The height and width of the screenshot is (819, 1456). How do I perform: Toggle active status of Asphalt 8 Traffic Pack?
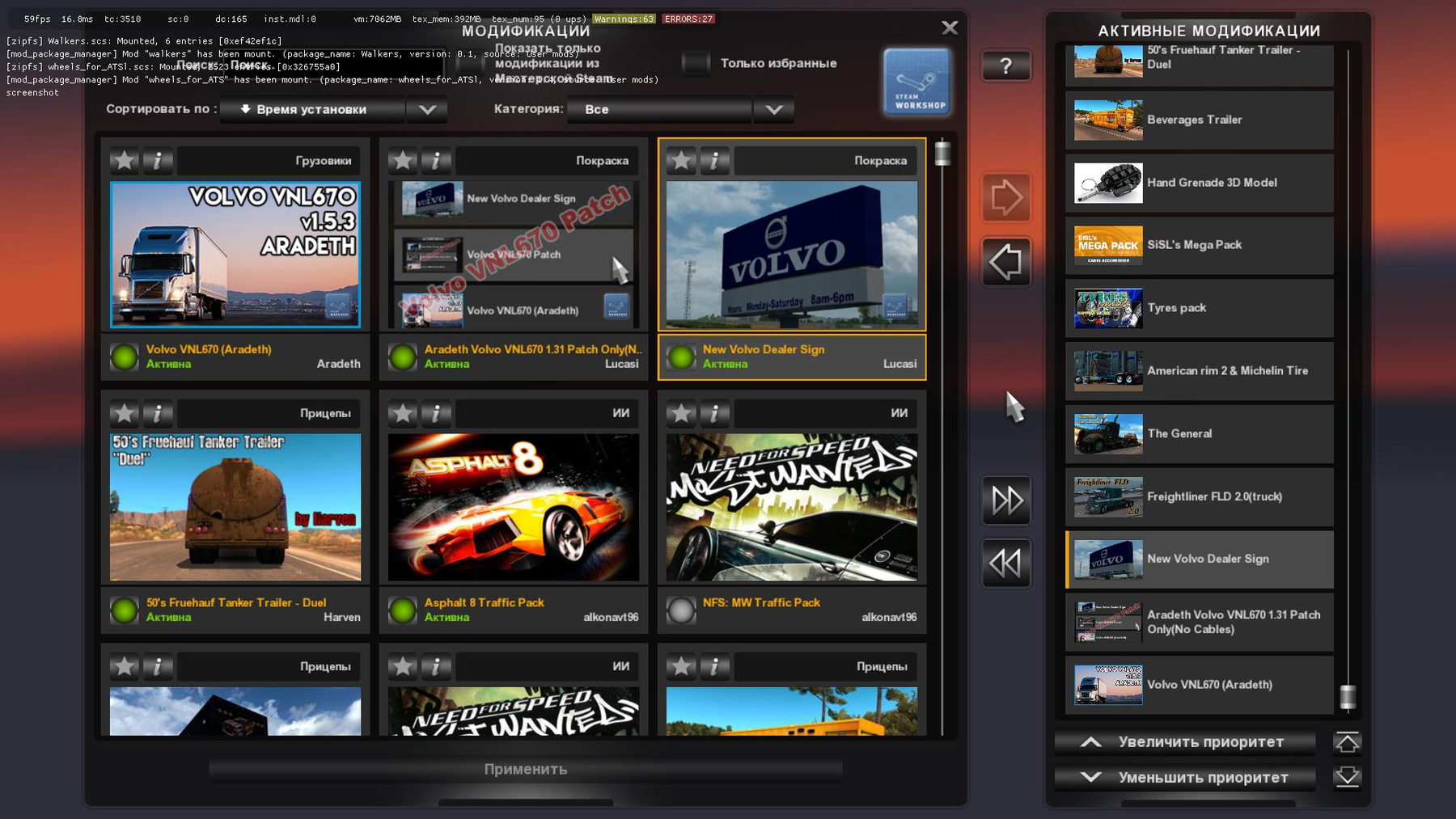(x=403, y=610)
